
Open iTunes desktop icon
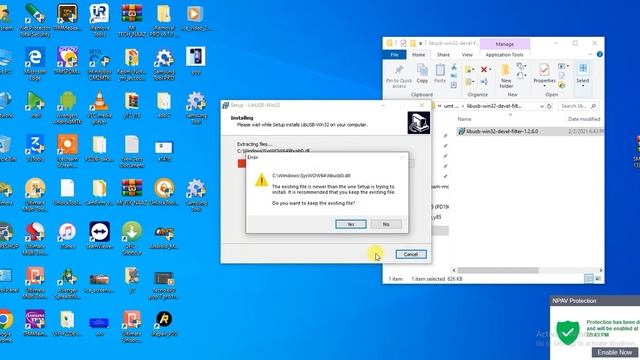(x=67, y=236)
